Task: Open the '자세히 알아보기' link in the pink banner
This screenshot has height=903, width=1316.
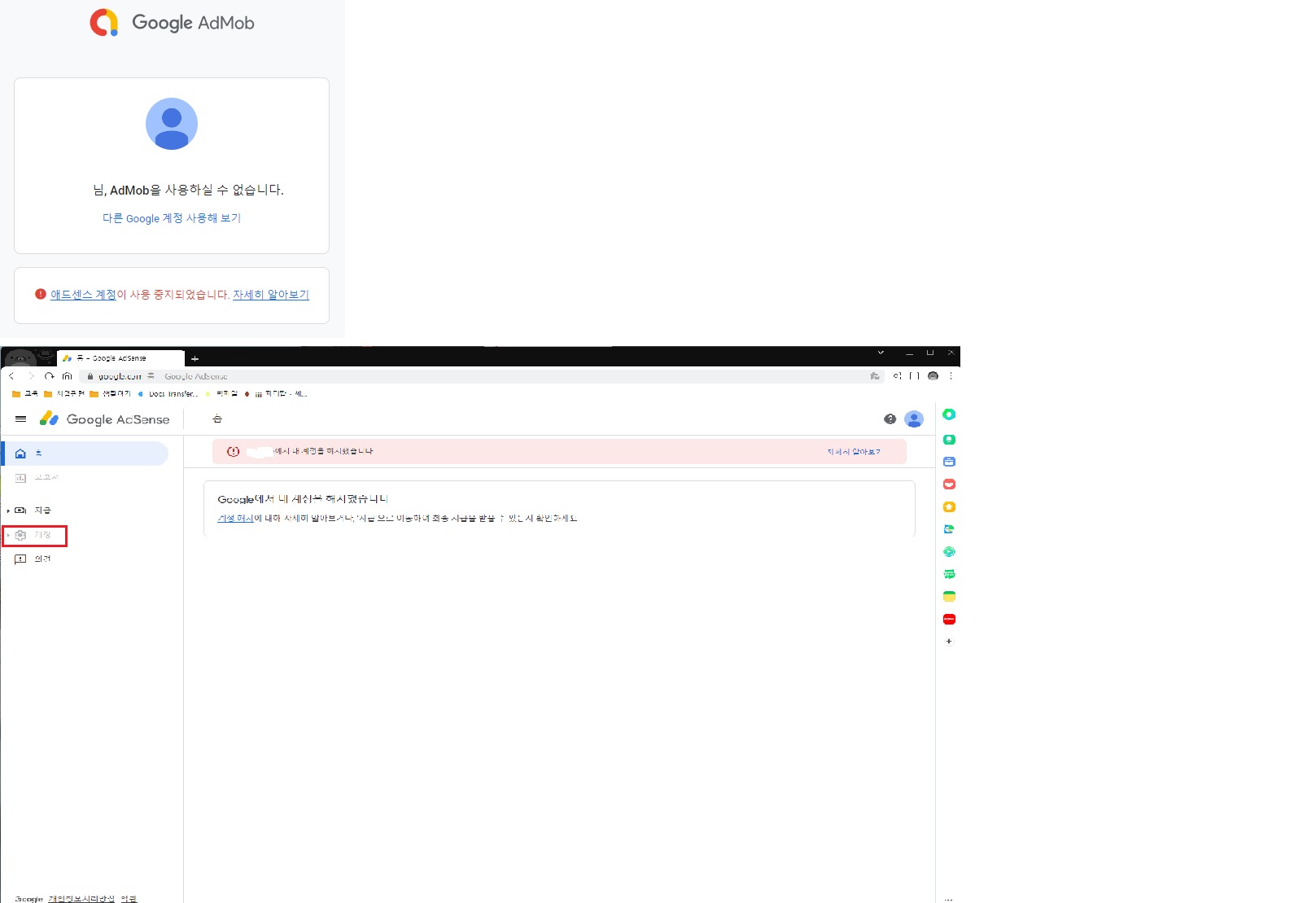Action: [854, 452]
